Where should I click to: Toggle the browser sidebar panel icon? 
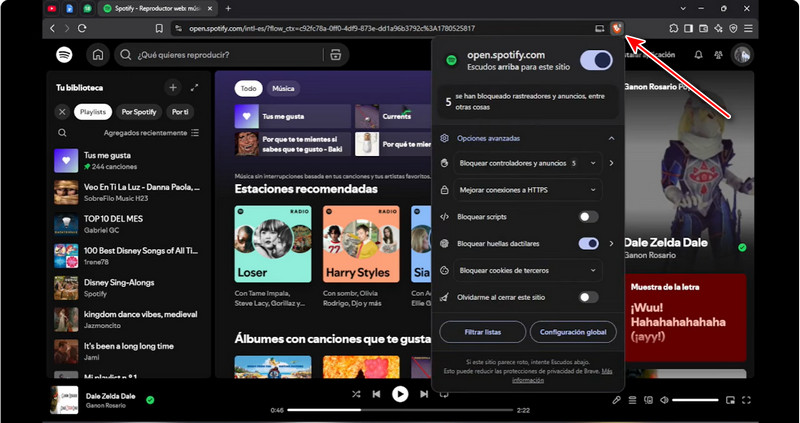coord(688,29)
